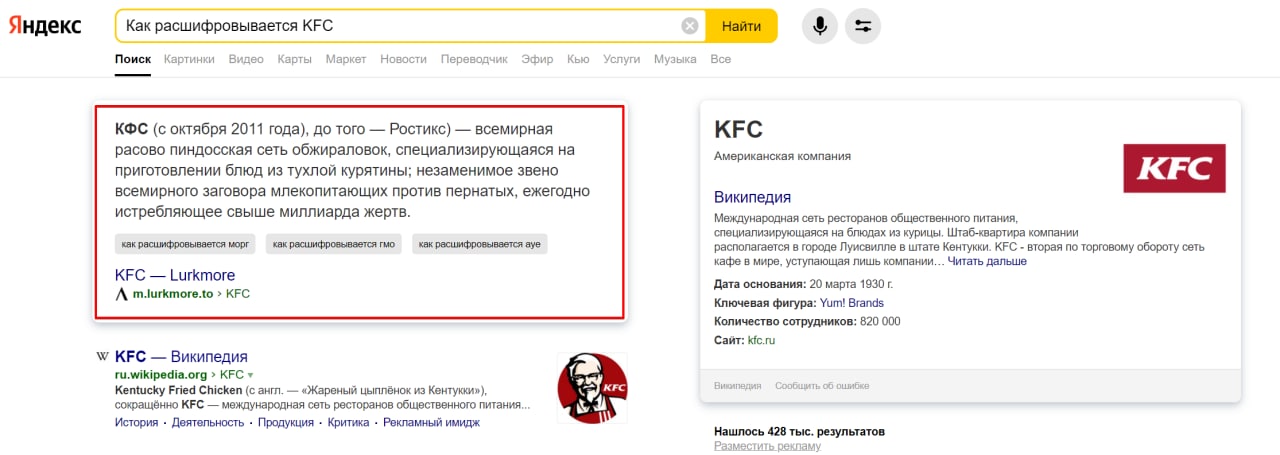Open the Услуги tab
1280x455 pixels.
tap(621, 59)
